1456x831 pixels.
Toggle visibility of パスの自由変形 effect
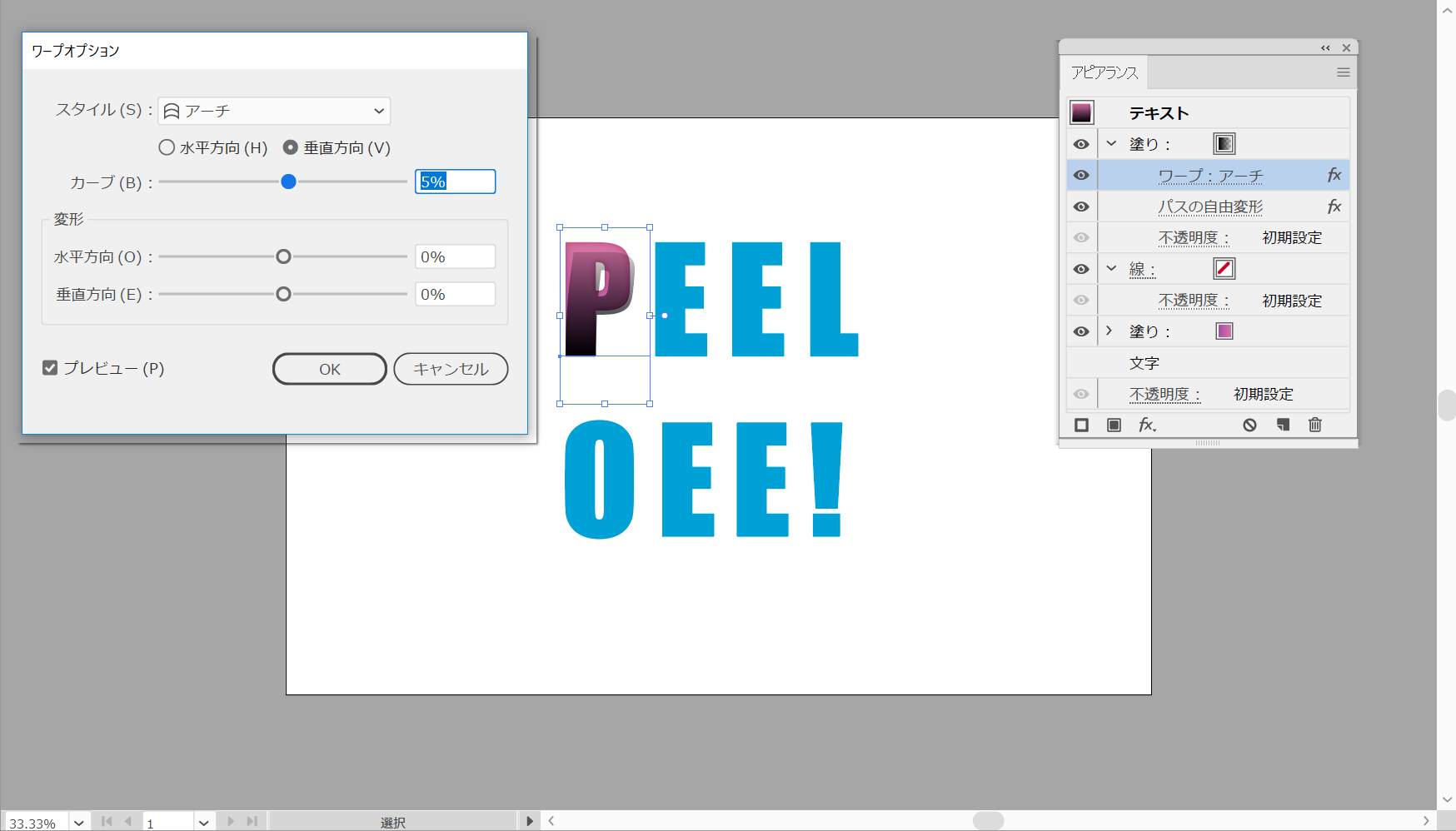[x=1081, y=207]
